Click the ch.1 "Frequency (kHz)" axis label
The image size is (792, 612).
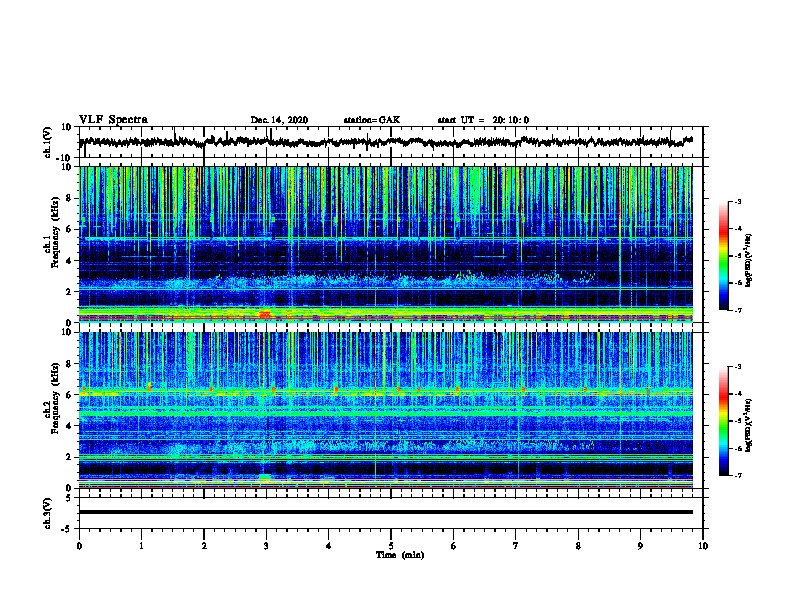click(x=55, y=233)
